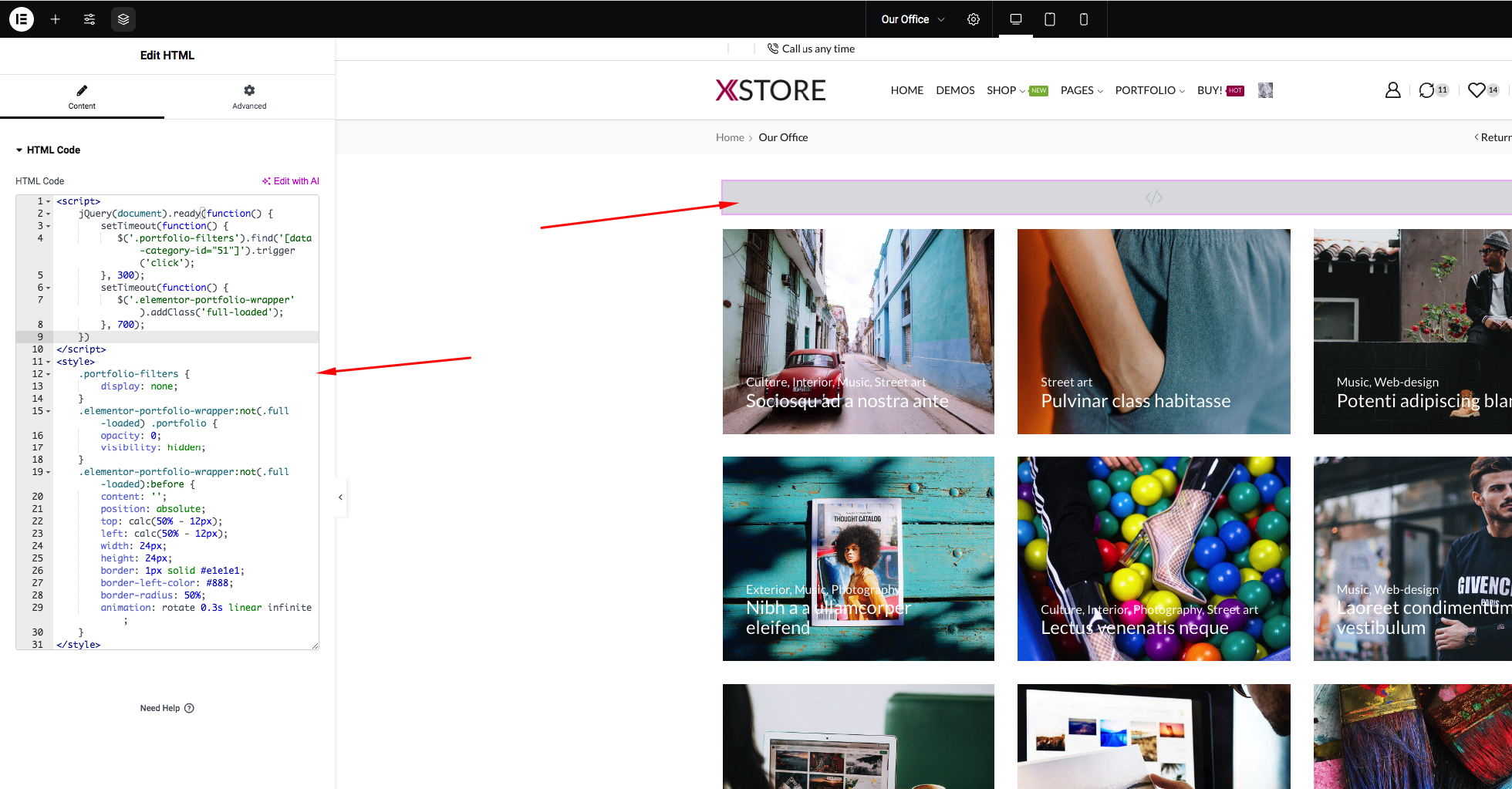Screen dimensions: 1512x789
Task: Click the Street art category label
Action: coord(1066,382)
